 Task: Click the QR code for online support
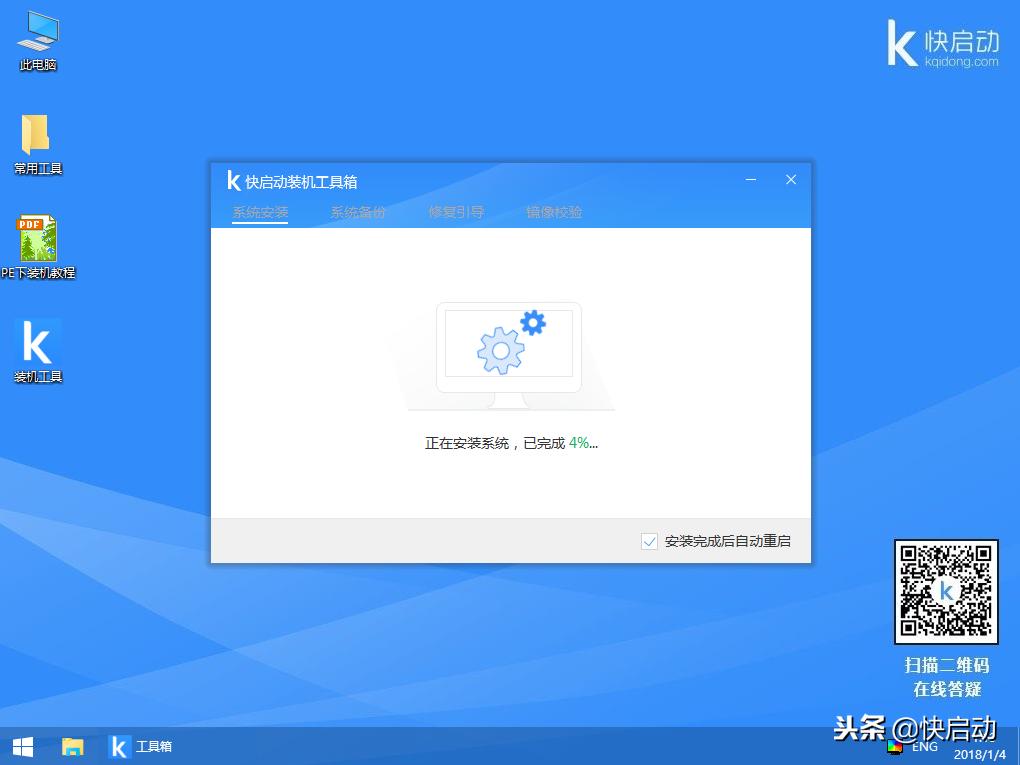click(x=945, y=592)
